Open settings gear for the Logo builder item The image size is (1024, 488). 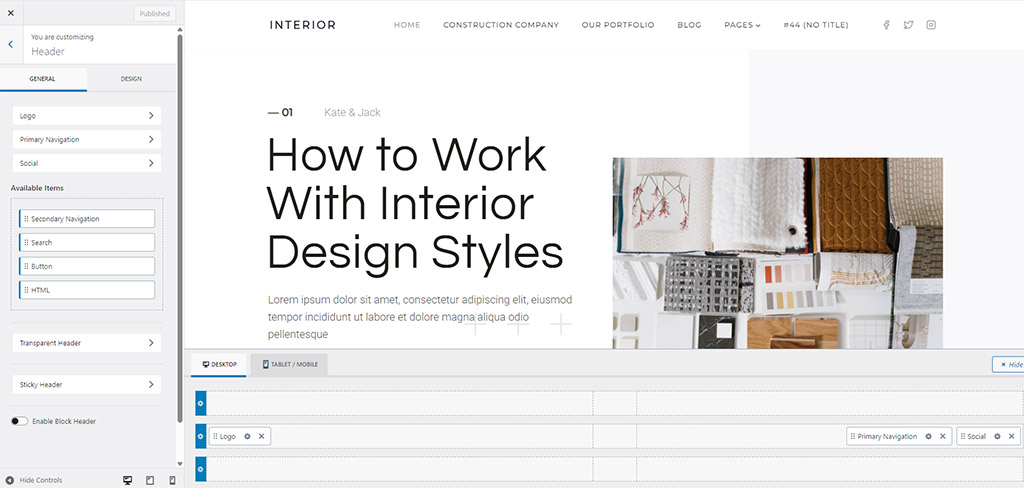click(x=247, y=436)
